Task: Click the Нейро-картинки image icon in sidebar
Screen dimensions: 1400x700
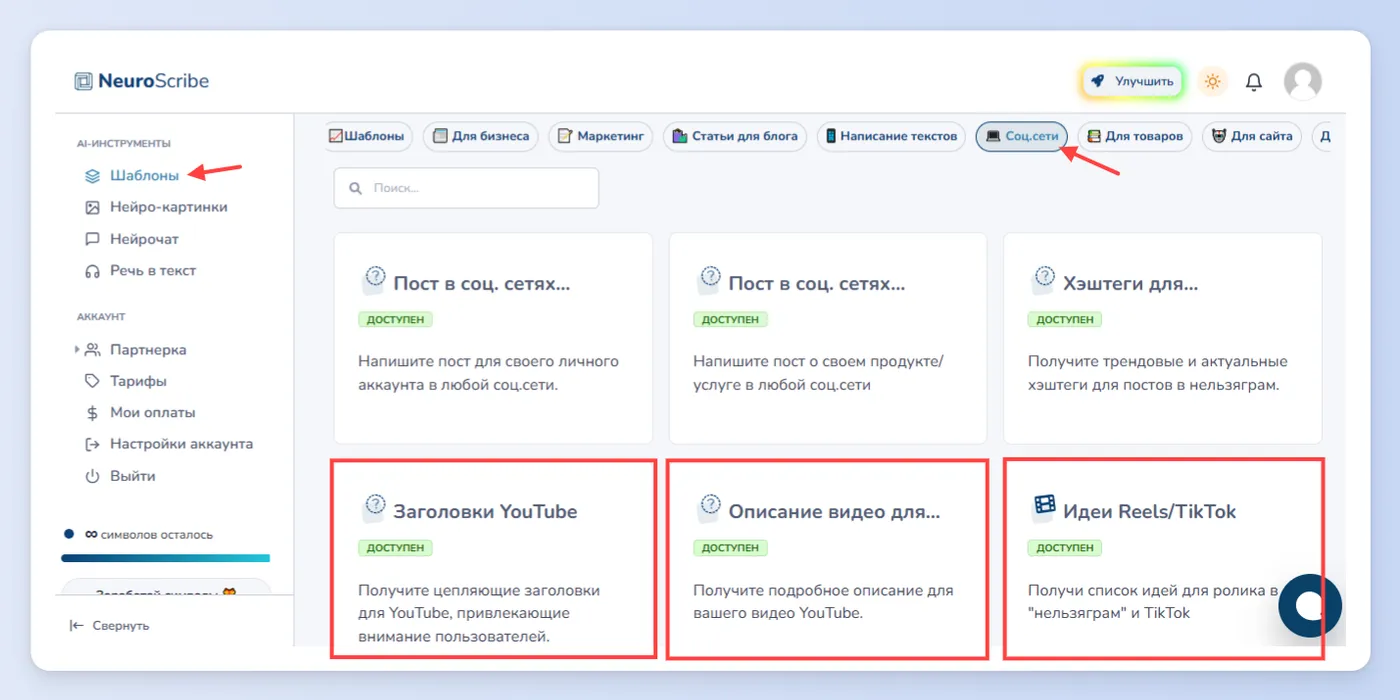Action: point(92,207)
